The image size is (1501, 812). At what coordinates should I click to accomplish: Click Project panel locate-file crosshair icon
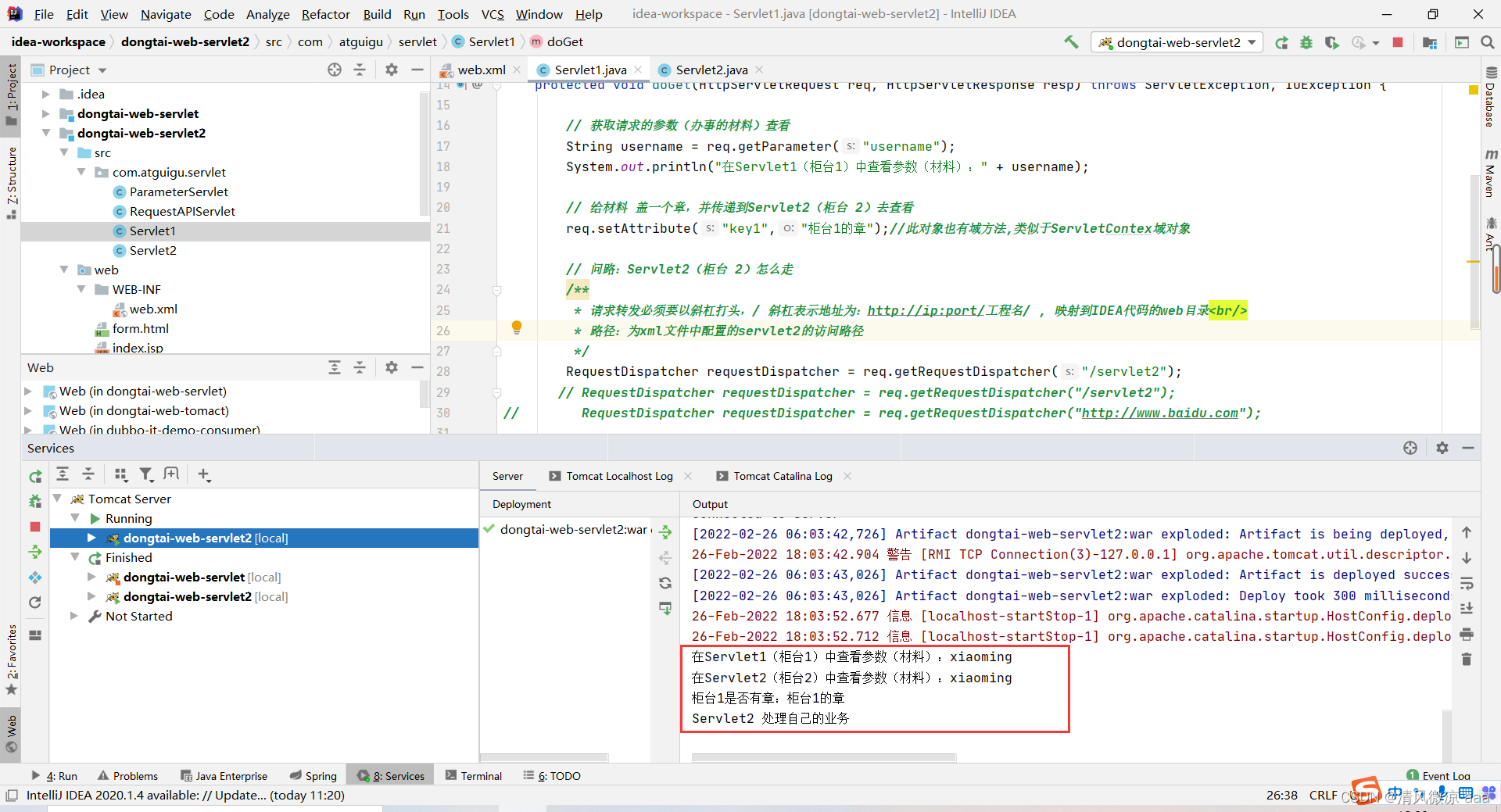335,70
